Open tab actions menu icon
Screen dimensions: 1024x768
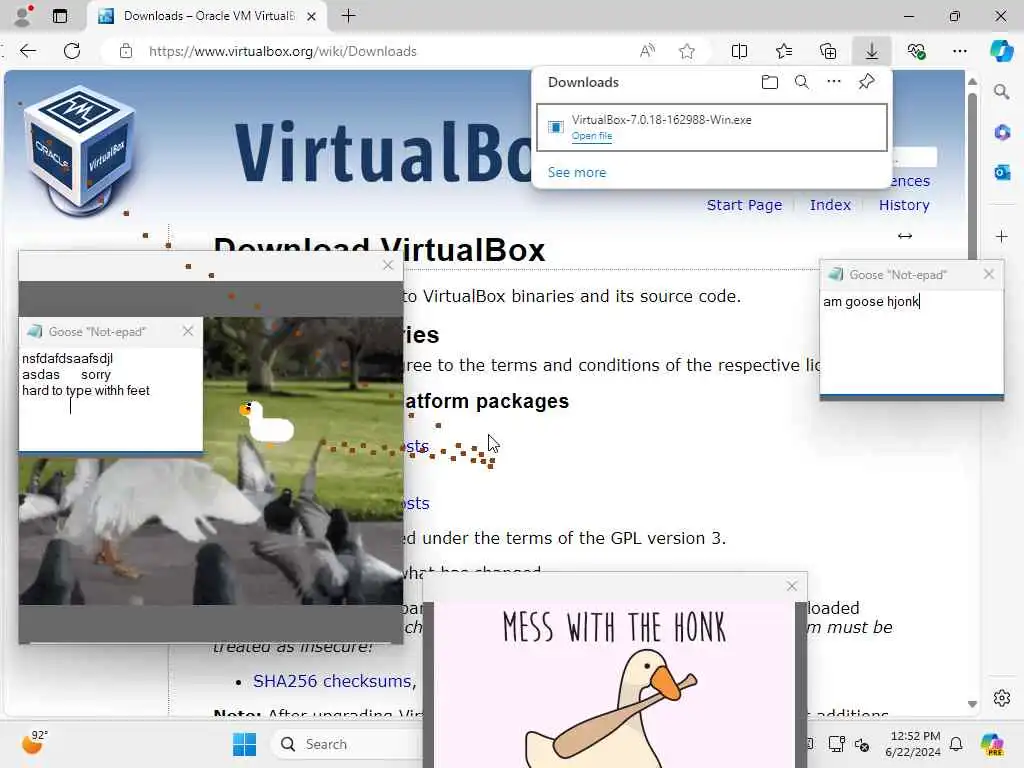[59, 16]
